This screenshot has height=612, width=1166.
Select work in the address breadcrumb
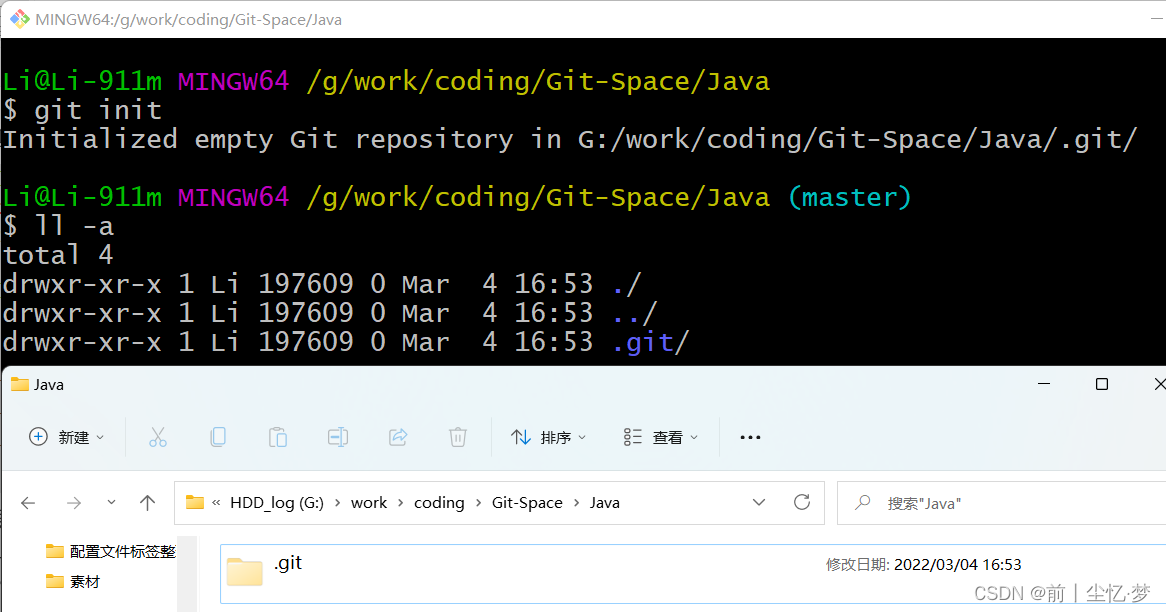(369, 503)
